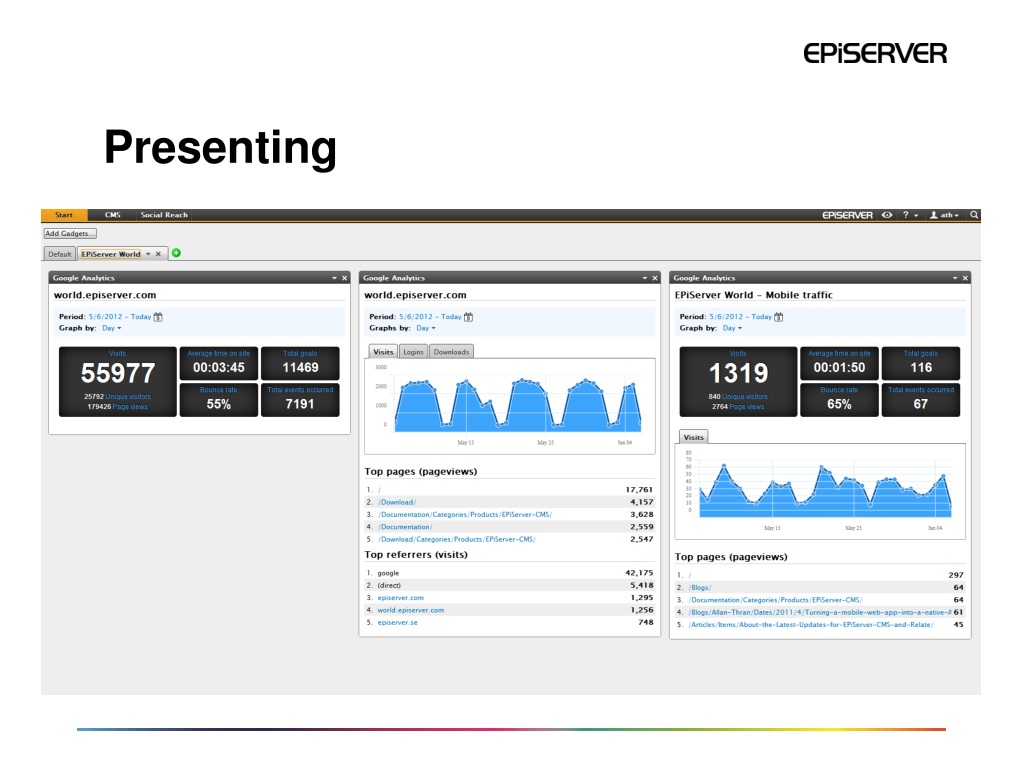Close the EPiServer World dashboard tab
Image resolution: width=1024 pixels, height=768 pixels.
point(158,254)
